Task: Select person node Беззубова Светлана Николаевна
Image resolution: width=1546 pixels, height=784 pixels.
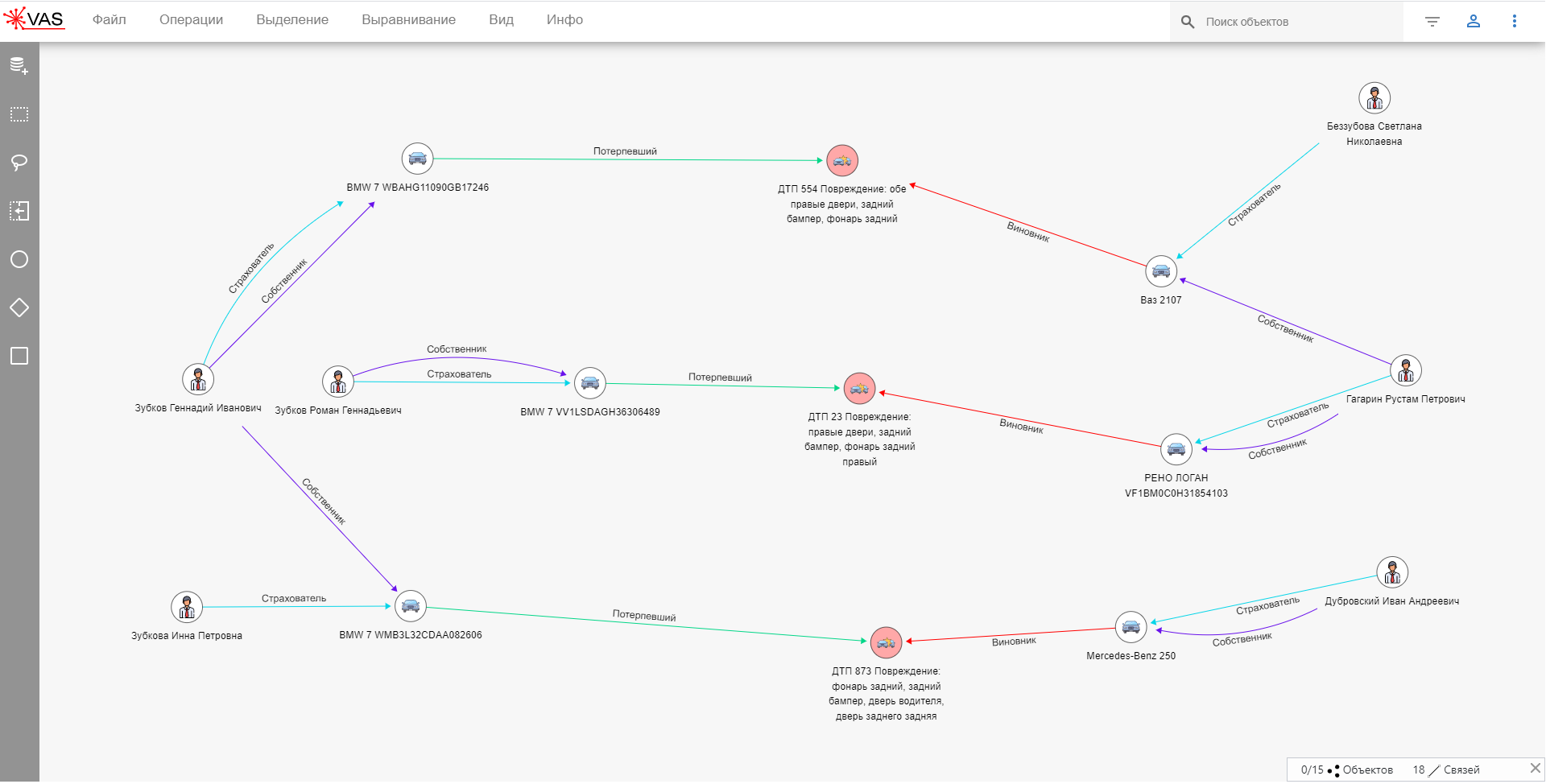Action: pos(1374,97)
